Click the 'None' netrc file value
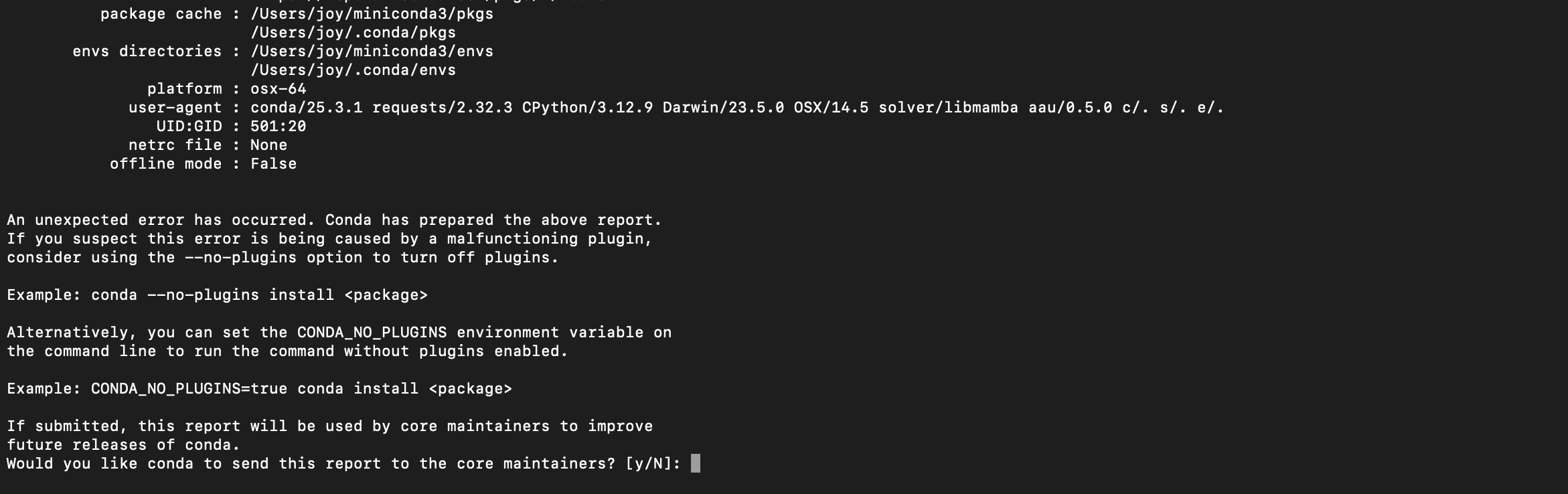The image size is (1568, 494). (268, 145)
